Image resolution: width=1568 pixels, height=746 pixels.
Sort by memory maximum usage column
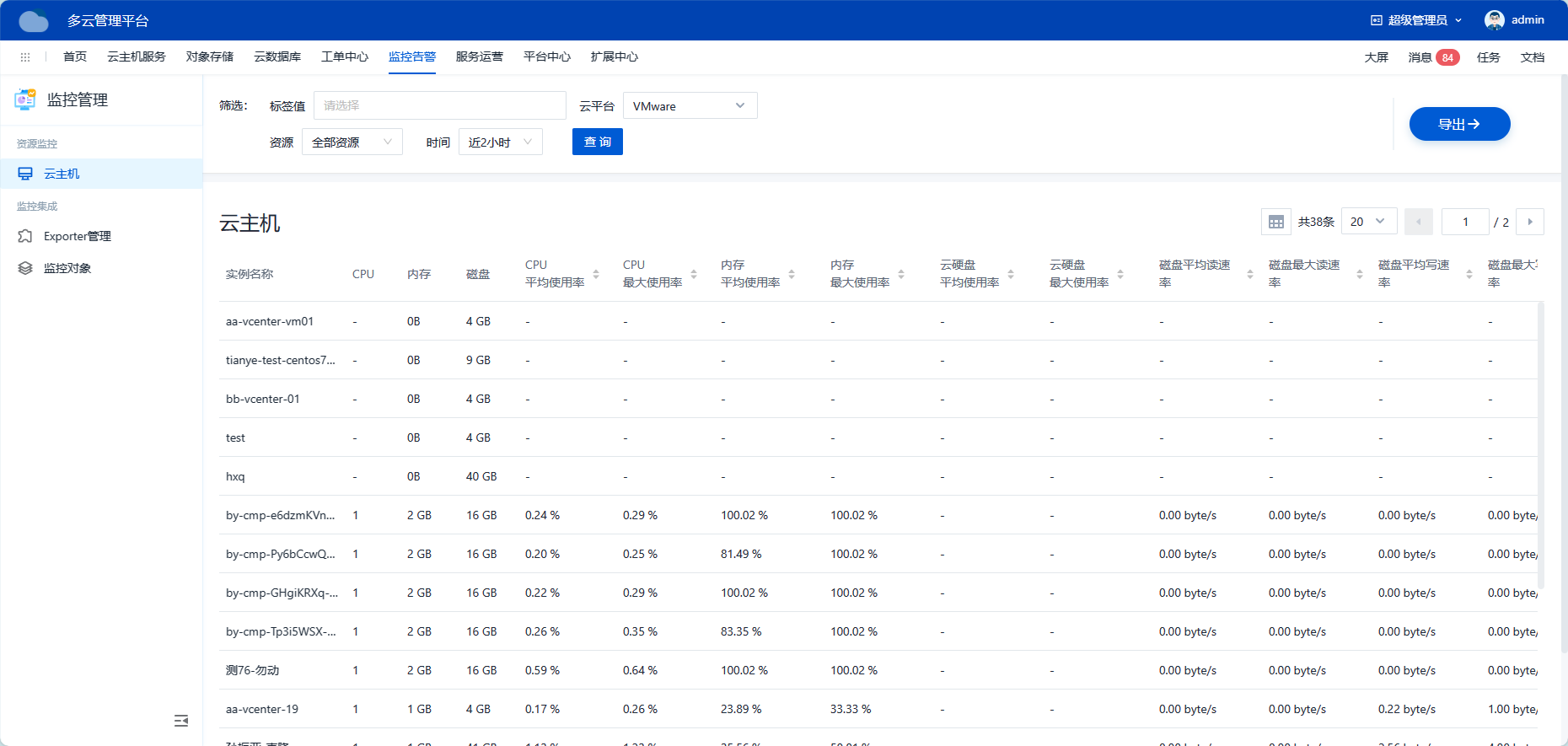point(901,274)
